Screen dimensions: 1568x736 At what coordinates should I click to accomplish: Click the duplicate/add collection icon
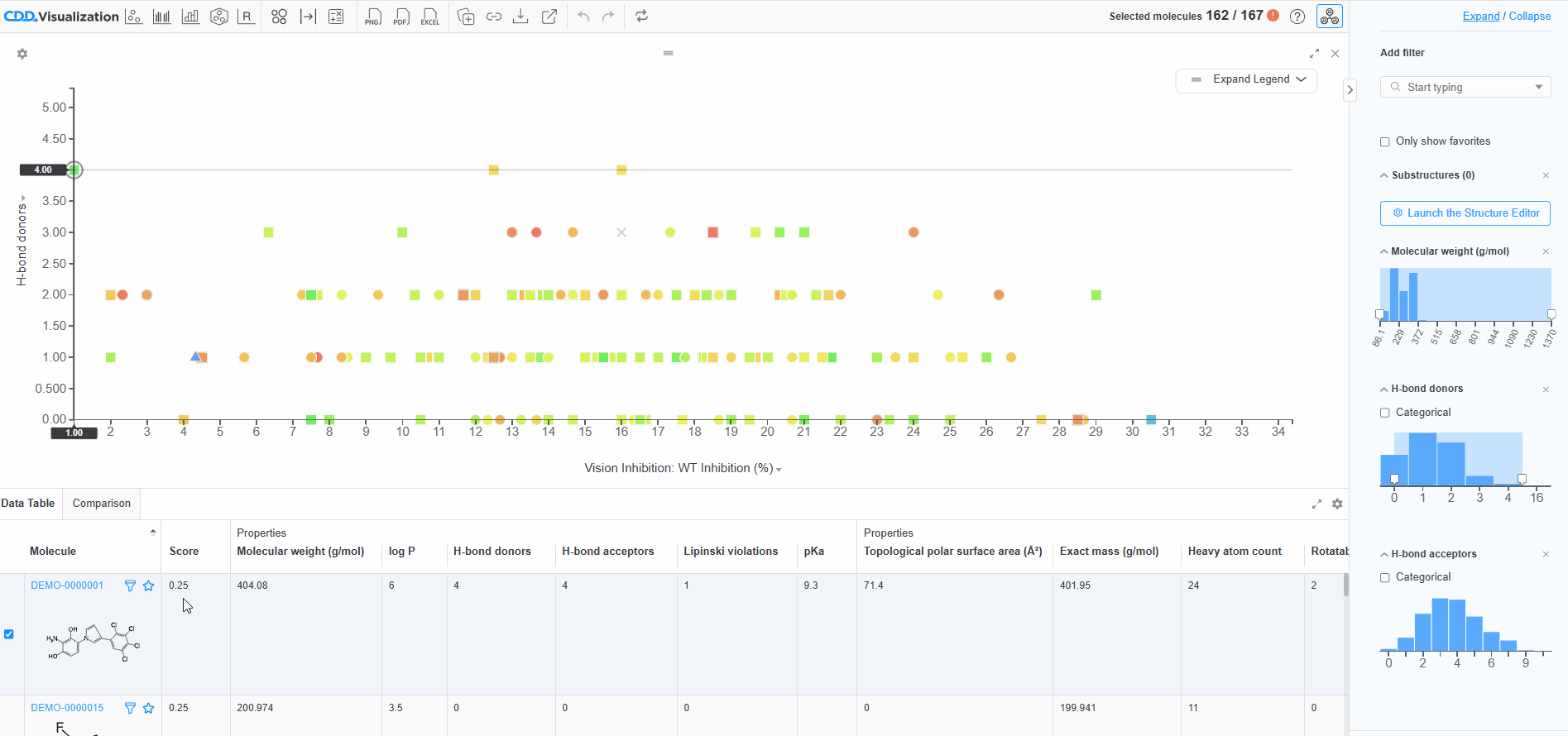[466, 17]
